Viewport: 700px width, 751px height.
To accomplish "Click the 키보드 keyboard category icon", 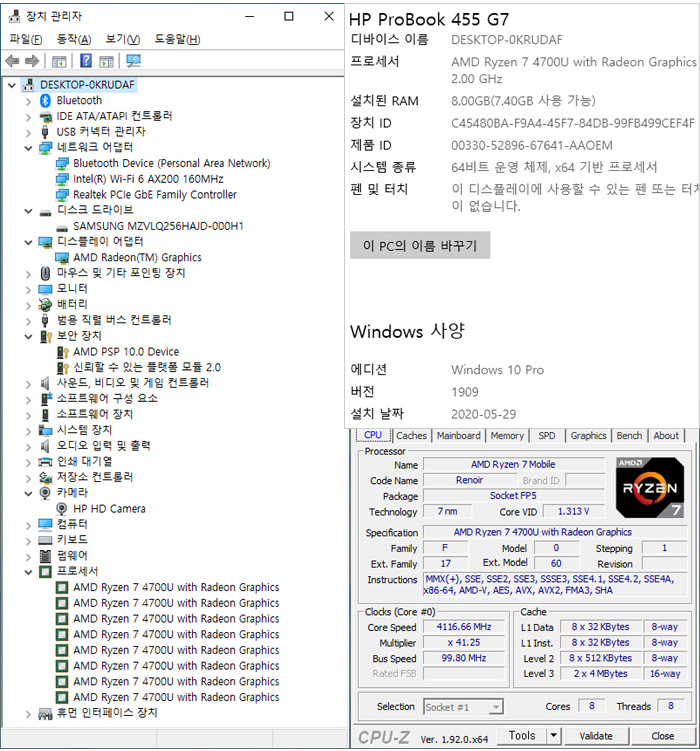I will 45,540.
